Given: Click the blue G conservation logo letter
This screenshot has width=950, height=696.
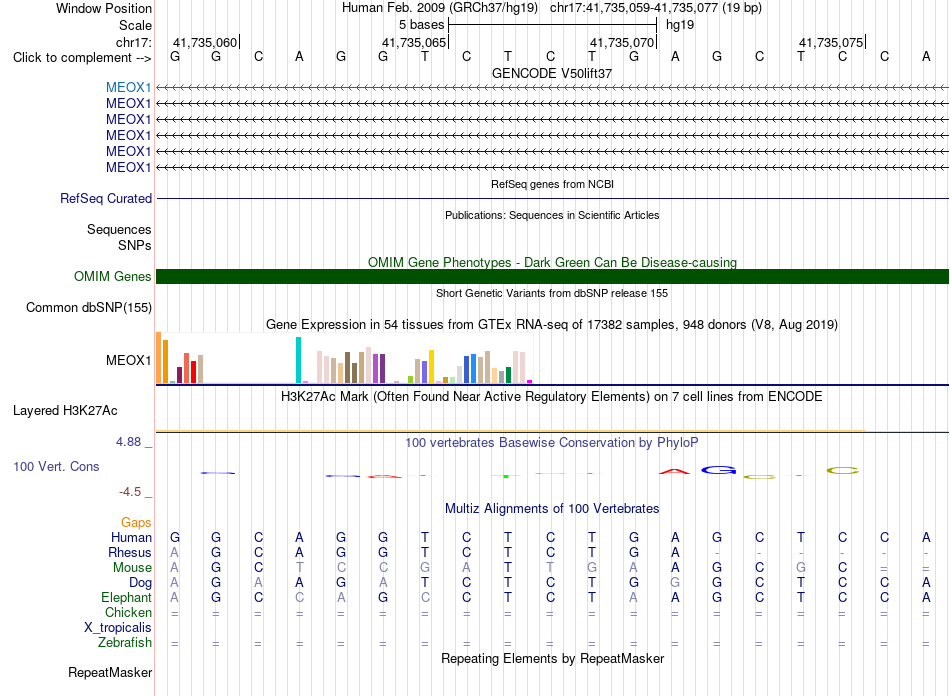Looking at the screenshot, I should (719, 469).
